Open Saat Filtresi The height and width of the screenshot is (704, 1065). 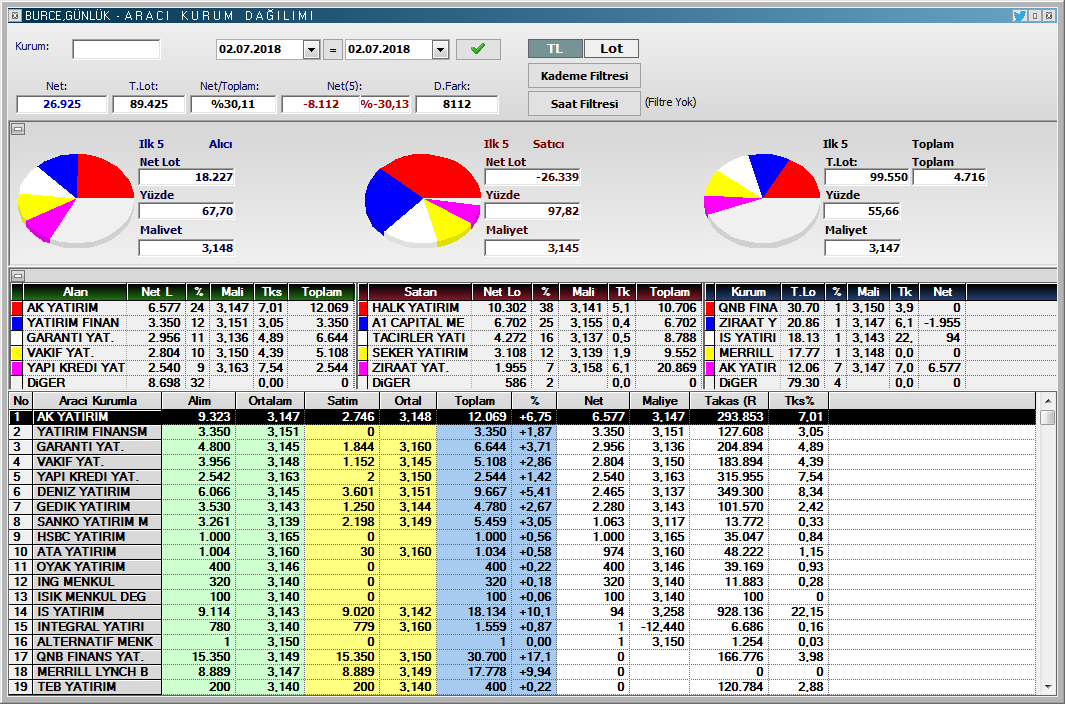click(584, 103)
